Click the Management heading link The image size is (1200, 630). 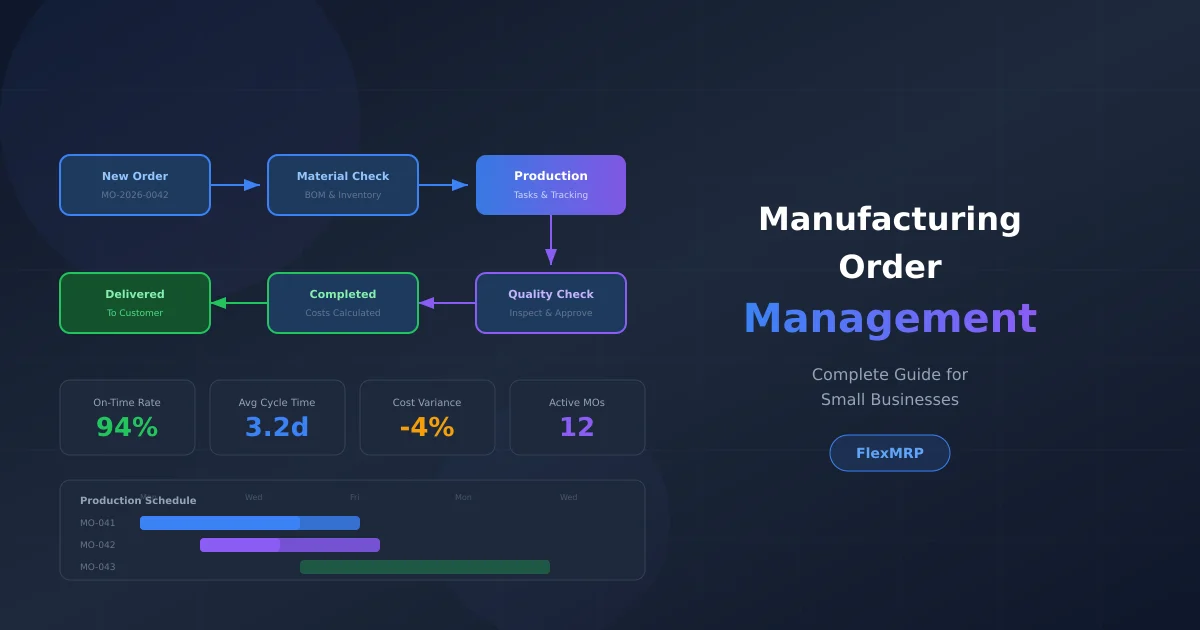point(889,318)
